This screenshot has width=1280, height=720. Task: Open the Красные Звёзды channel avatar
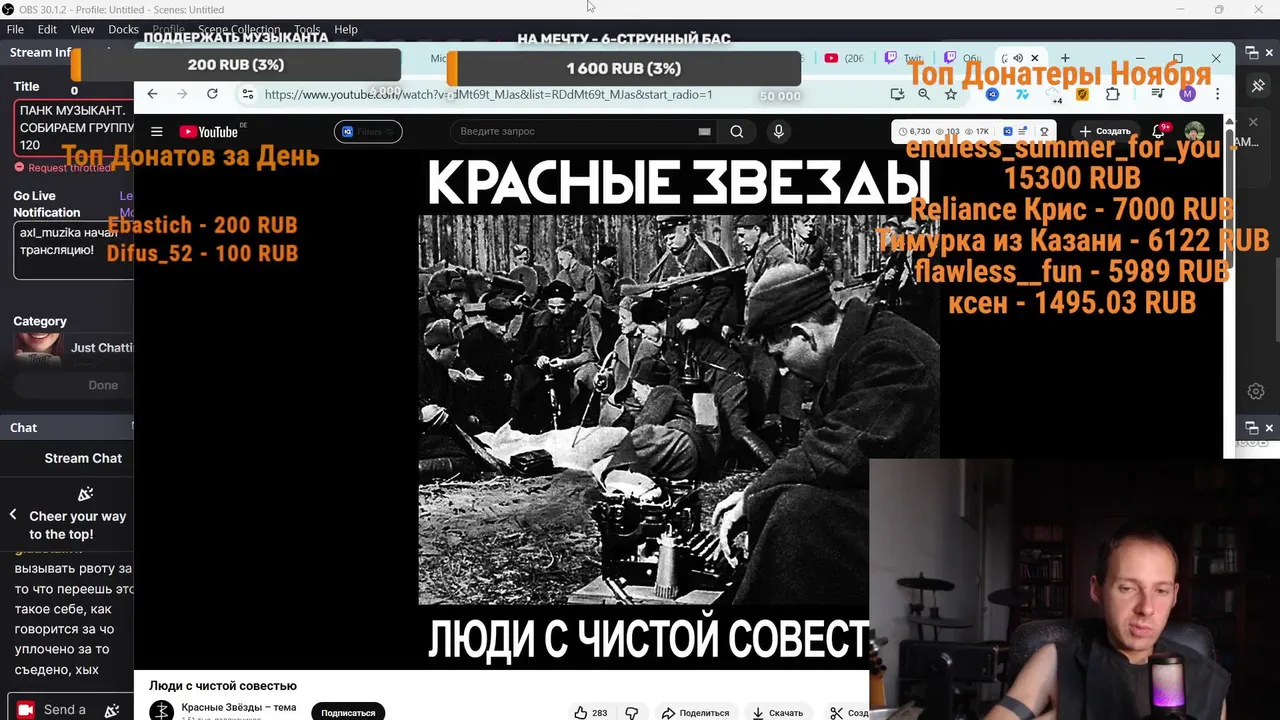pyautogui.click(x=161, y=711)
